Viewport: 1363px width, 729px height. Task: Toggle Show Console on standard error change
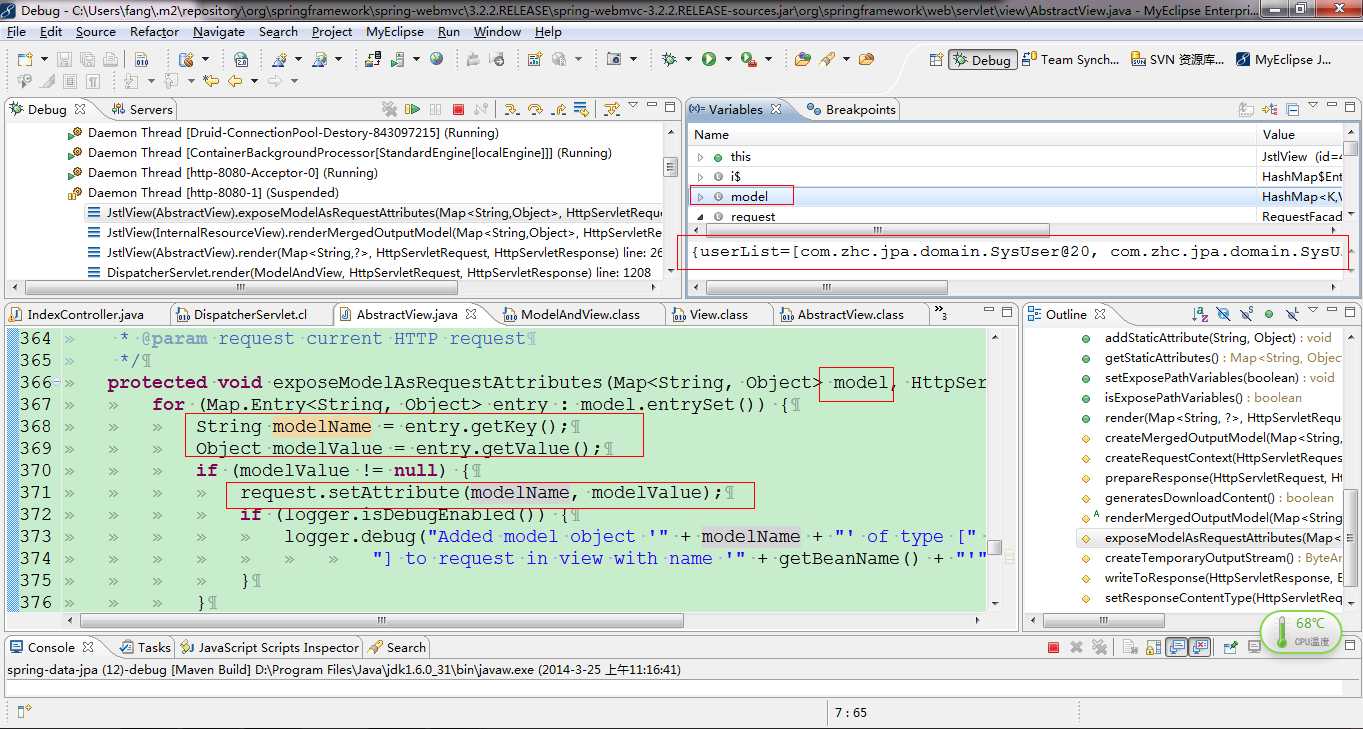point(1200,647)
